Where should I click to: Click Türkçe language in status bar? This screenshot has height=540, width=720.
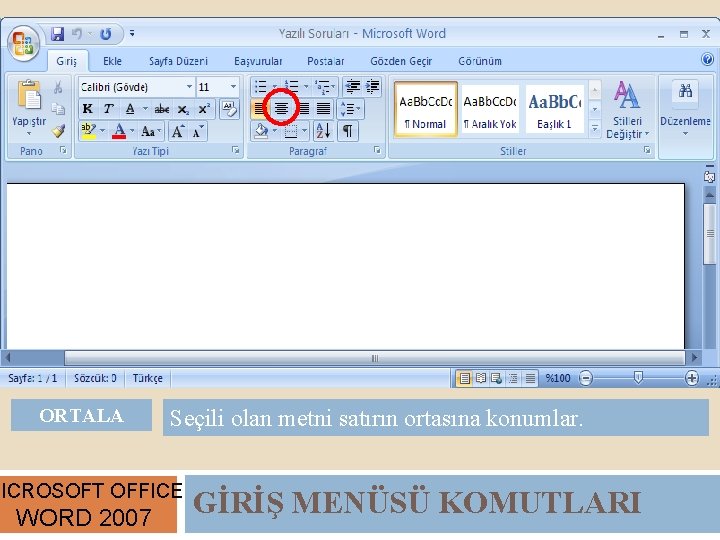tap(147, 378)
